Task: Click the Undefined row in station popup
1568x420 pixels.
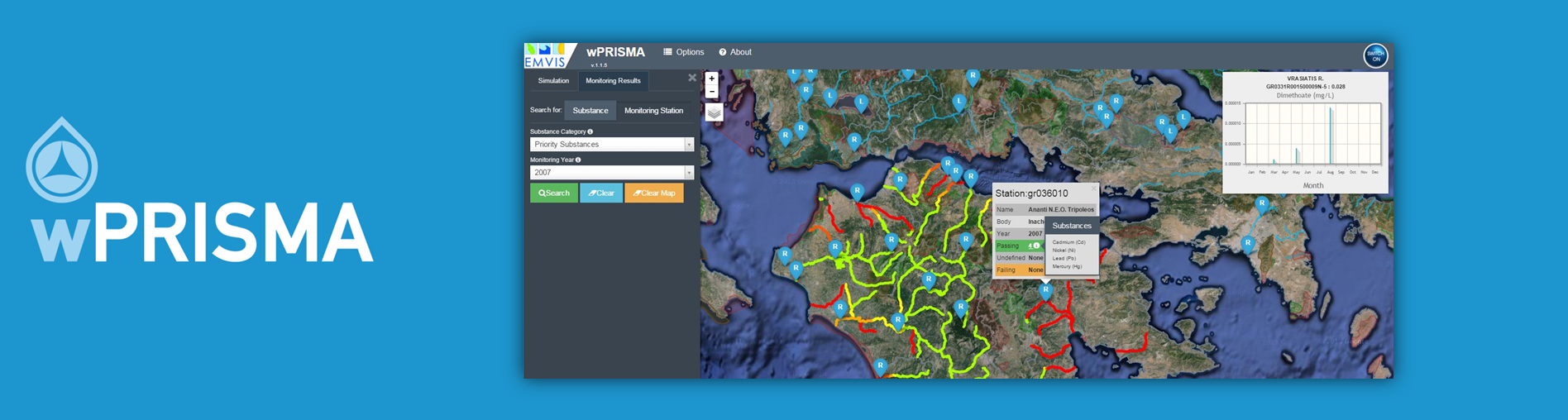Action: click(x=1020, y=258)
